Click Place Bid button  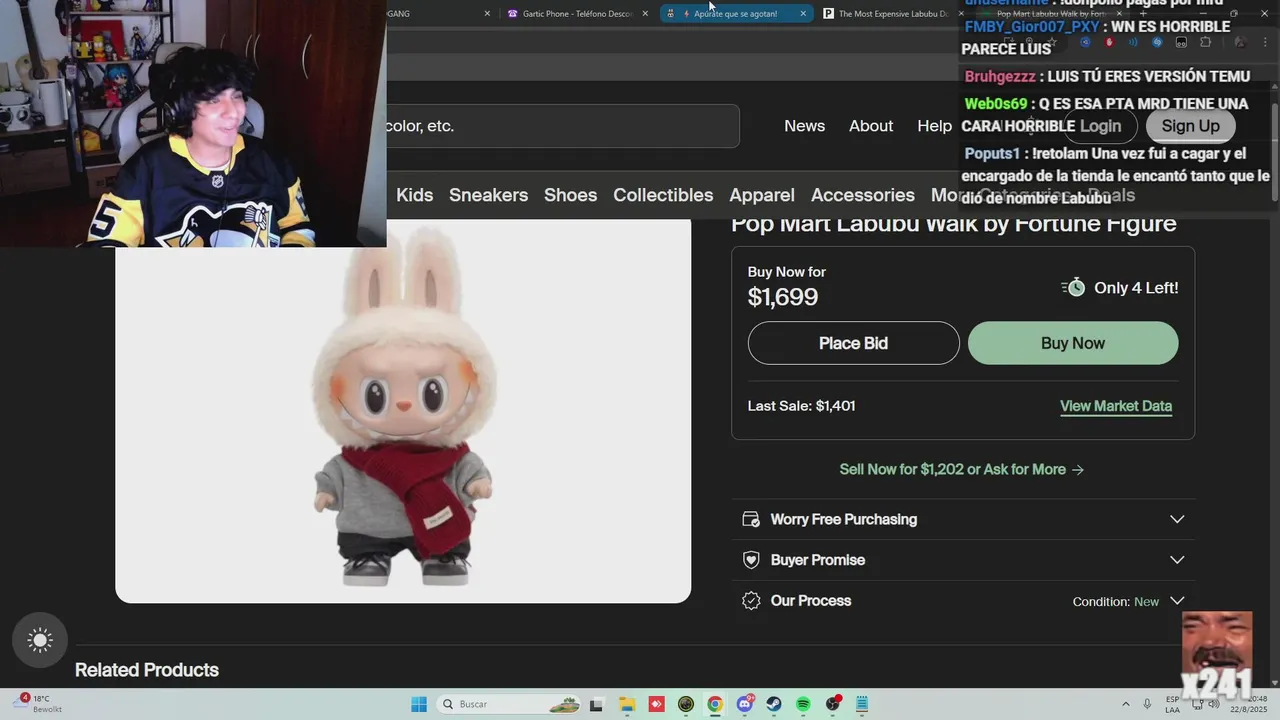[x=853, y=343]
